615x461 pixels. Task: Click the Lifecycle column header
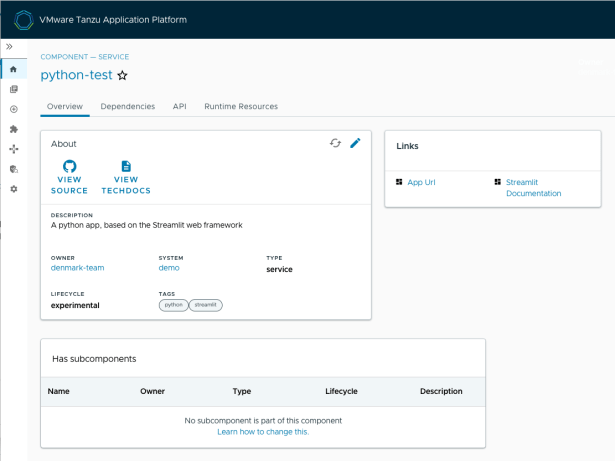341,391
